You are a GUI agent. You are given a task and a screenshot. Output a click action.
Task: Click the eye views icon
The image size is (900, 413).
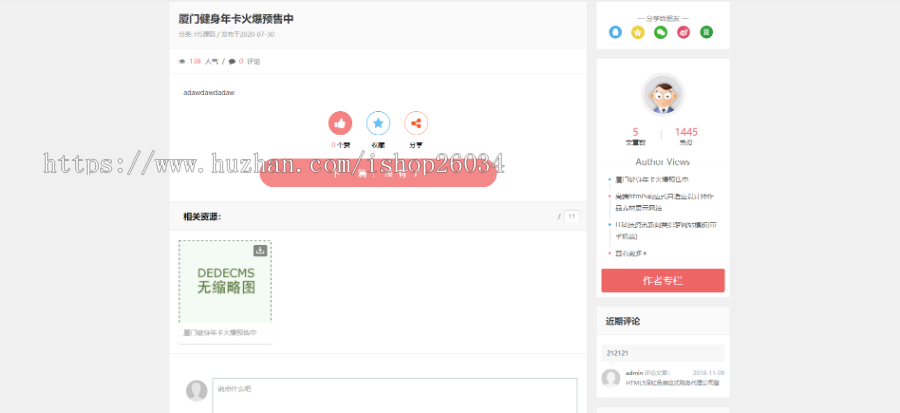pyautogui.click(x=182, y=61)
